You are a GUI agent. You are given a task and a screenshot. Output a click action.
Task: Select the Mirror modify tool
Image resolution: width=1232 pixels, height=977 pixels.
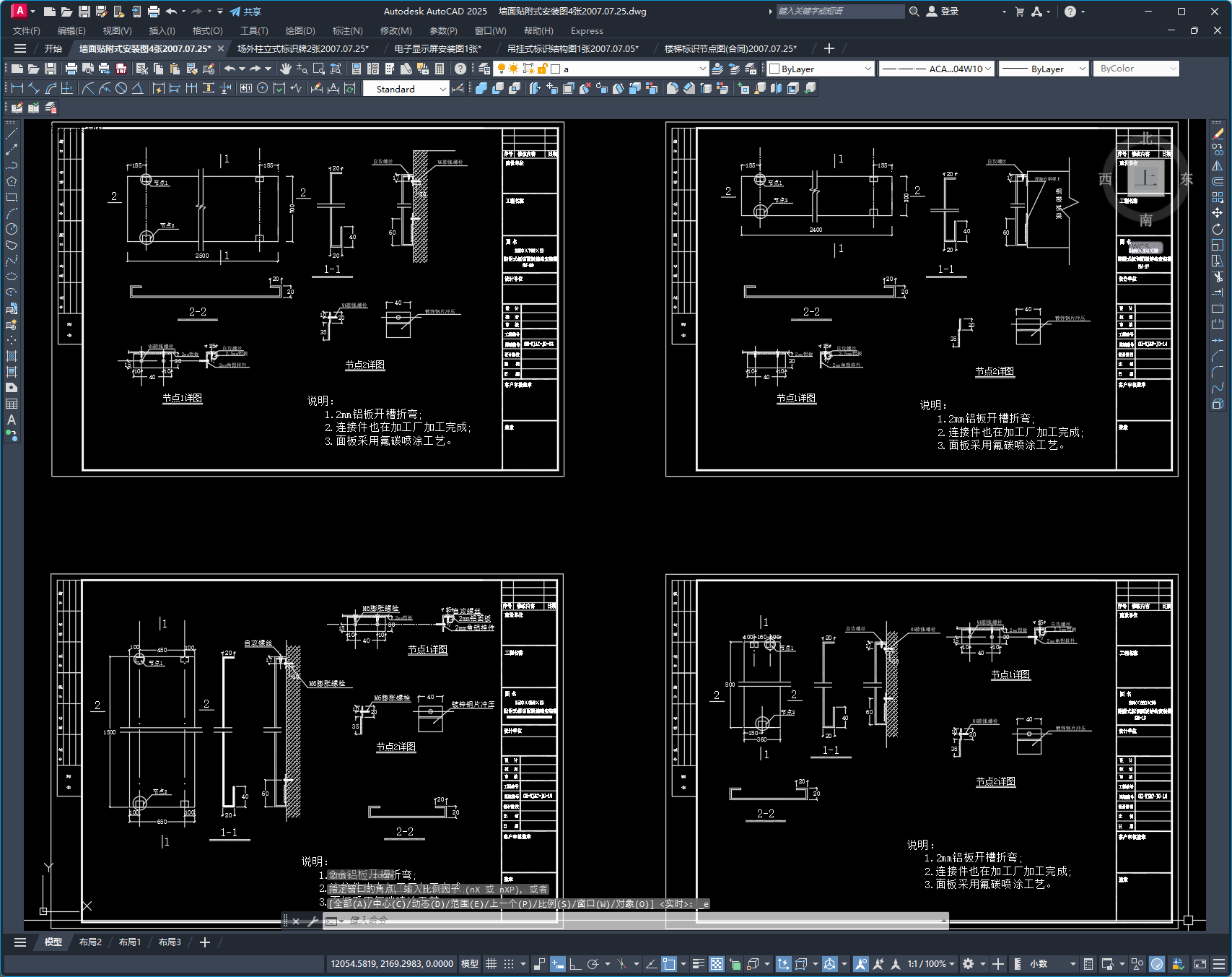pyautogui.click(x=1218, y=165)
